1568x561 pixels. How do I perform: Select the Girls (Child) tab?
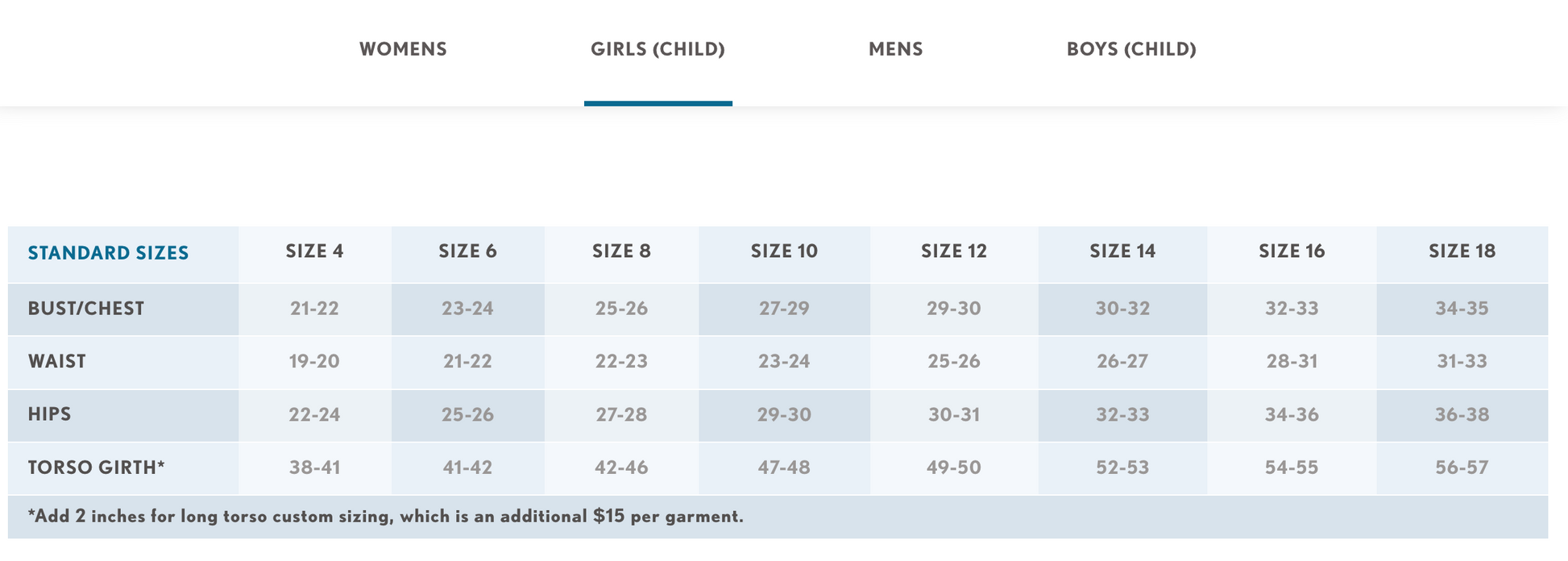click(657, 49)
